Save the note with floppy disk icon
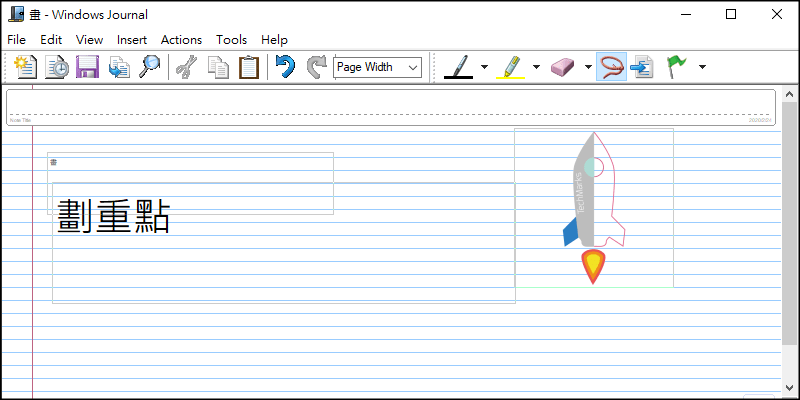This screenshot has height=400, width=800. (x=87, y=67)
